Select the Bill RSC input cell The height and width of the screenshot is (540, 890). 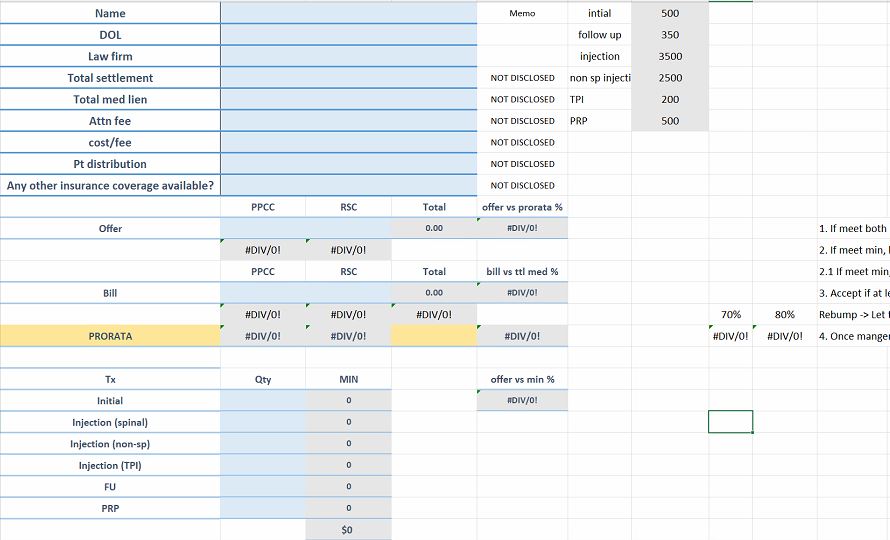[x=349, y=293]
